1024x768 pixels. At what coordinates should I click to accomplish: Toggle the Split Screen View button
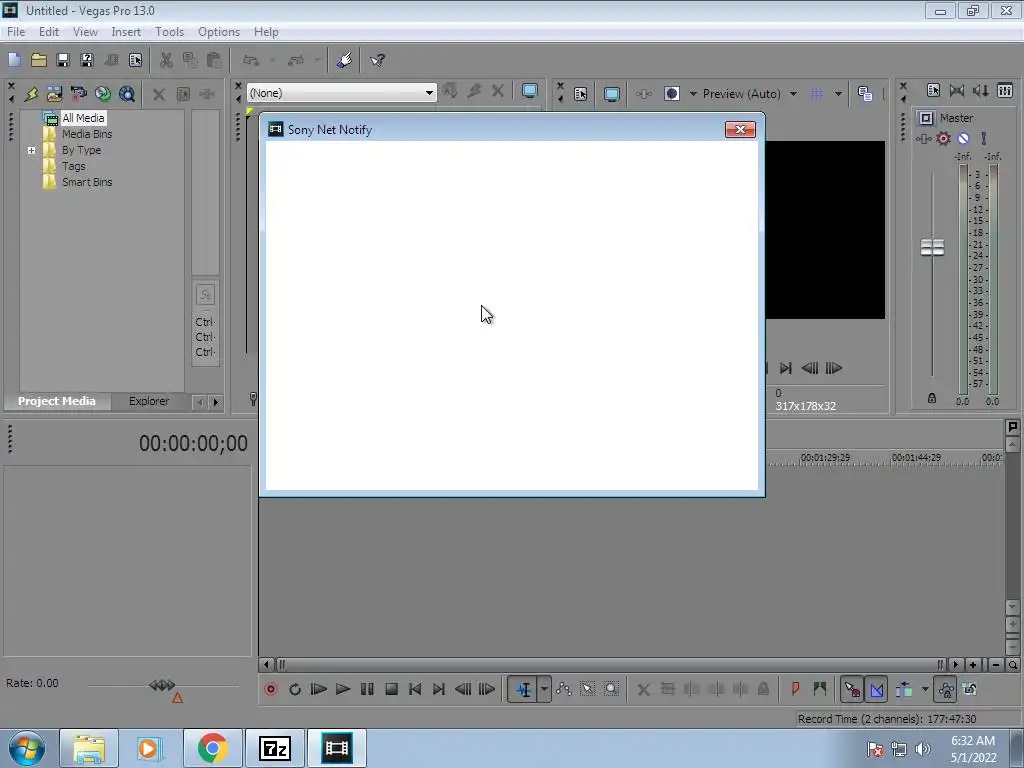671,94
